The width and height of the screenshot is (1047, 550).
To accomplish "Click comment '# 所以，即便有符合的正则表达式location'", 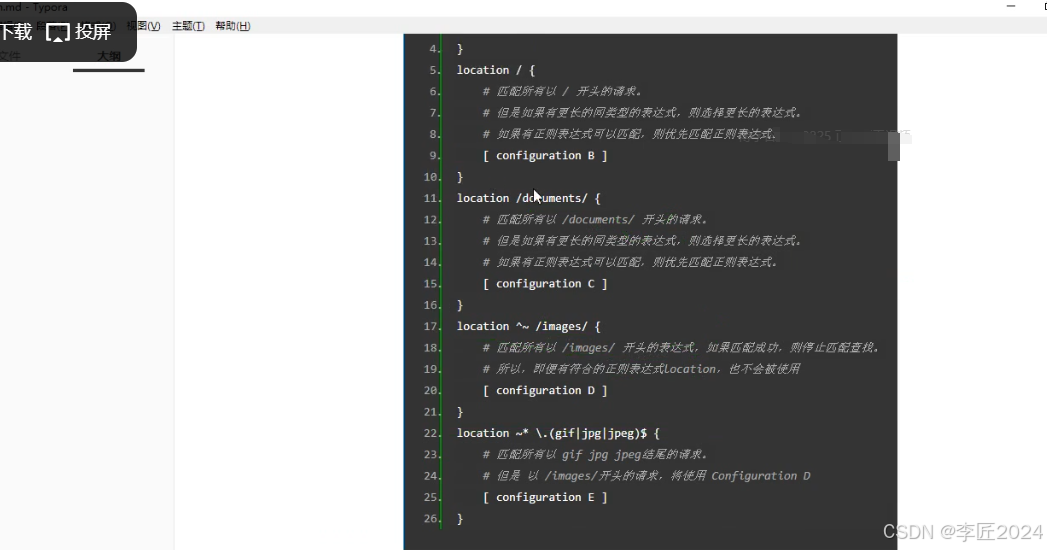I will (640, 369).
